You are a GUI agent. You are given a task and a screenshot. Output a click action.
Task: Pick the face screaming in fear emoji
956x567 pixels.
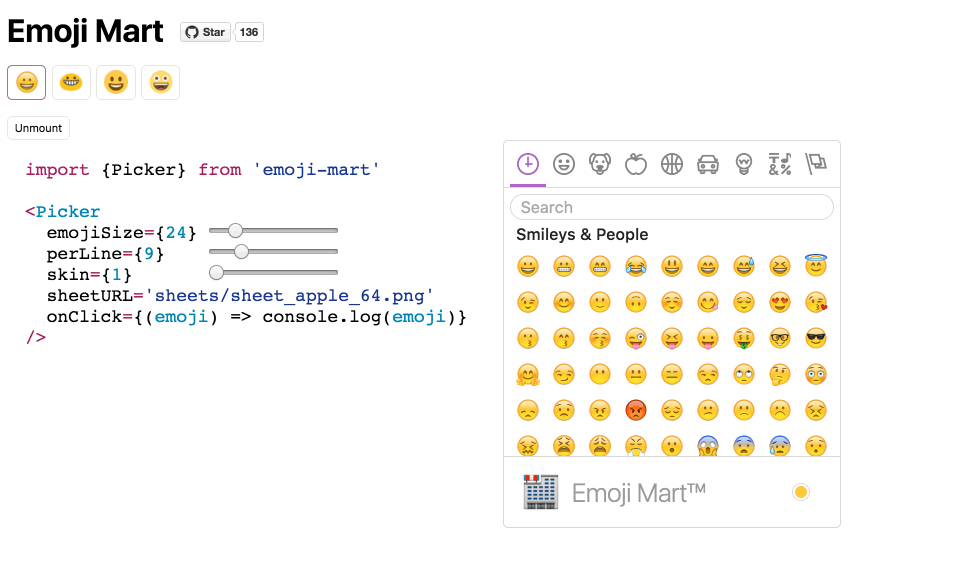[708, 446]
